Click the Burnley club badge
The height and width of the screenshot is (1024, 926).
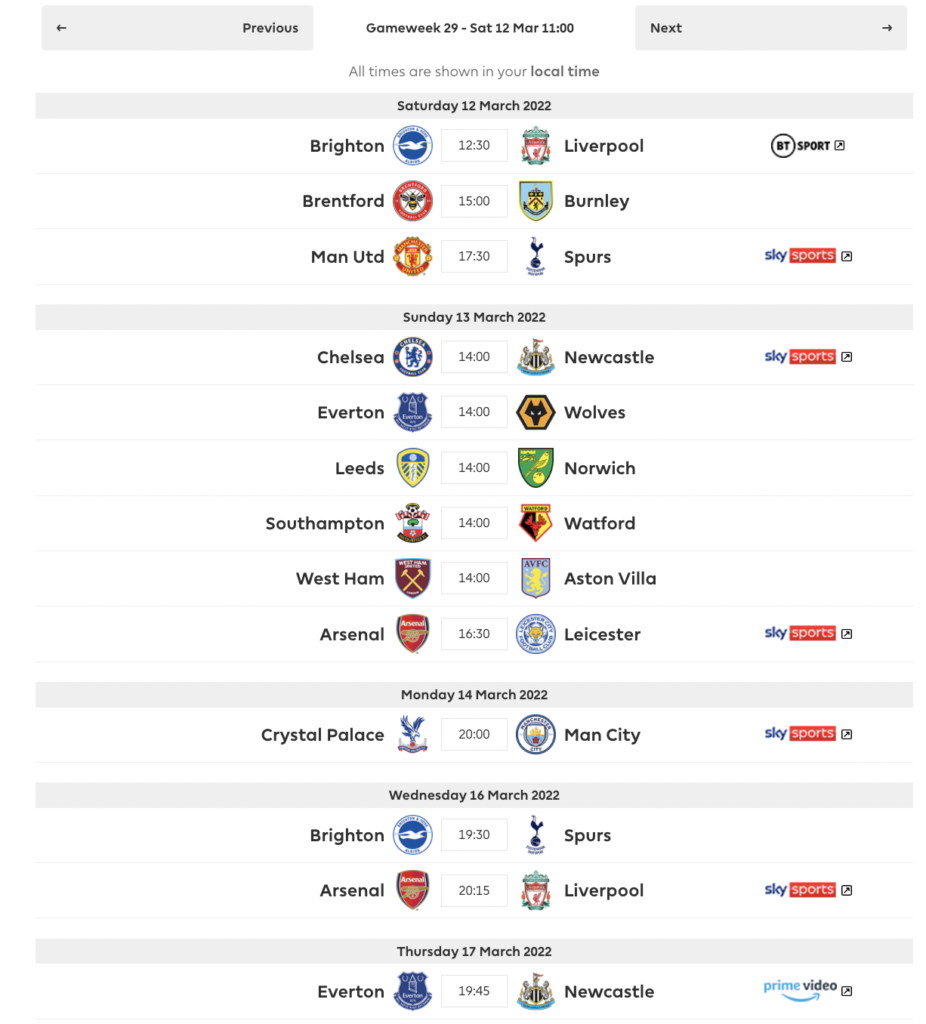(536, 201)
